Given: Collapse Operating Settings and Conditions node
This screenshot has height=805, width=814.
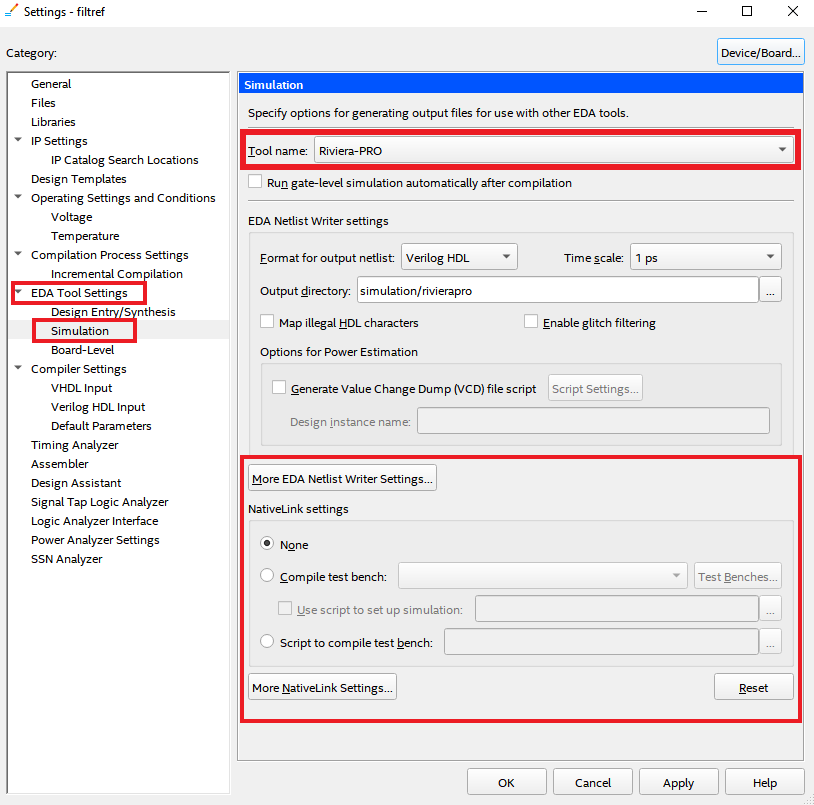Looking at the screenshot, I should (18, 197).
